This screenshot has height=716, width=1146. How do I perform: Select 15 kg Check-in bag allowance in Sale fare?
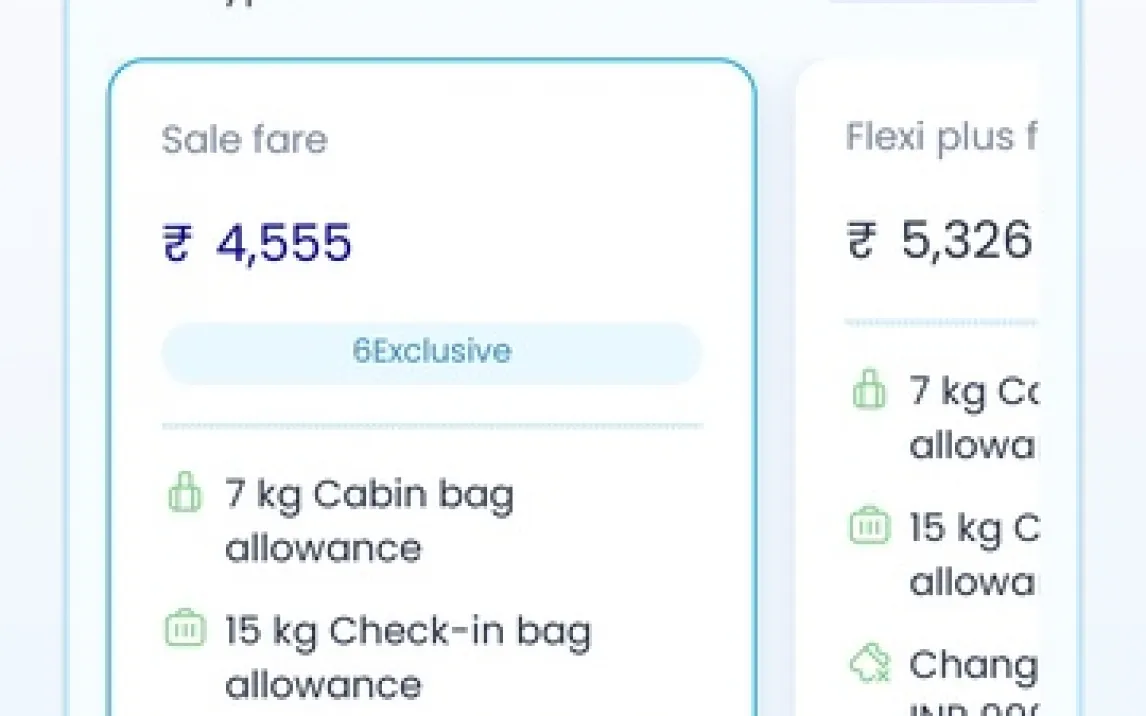(x=407, y=657)
